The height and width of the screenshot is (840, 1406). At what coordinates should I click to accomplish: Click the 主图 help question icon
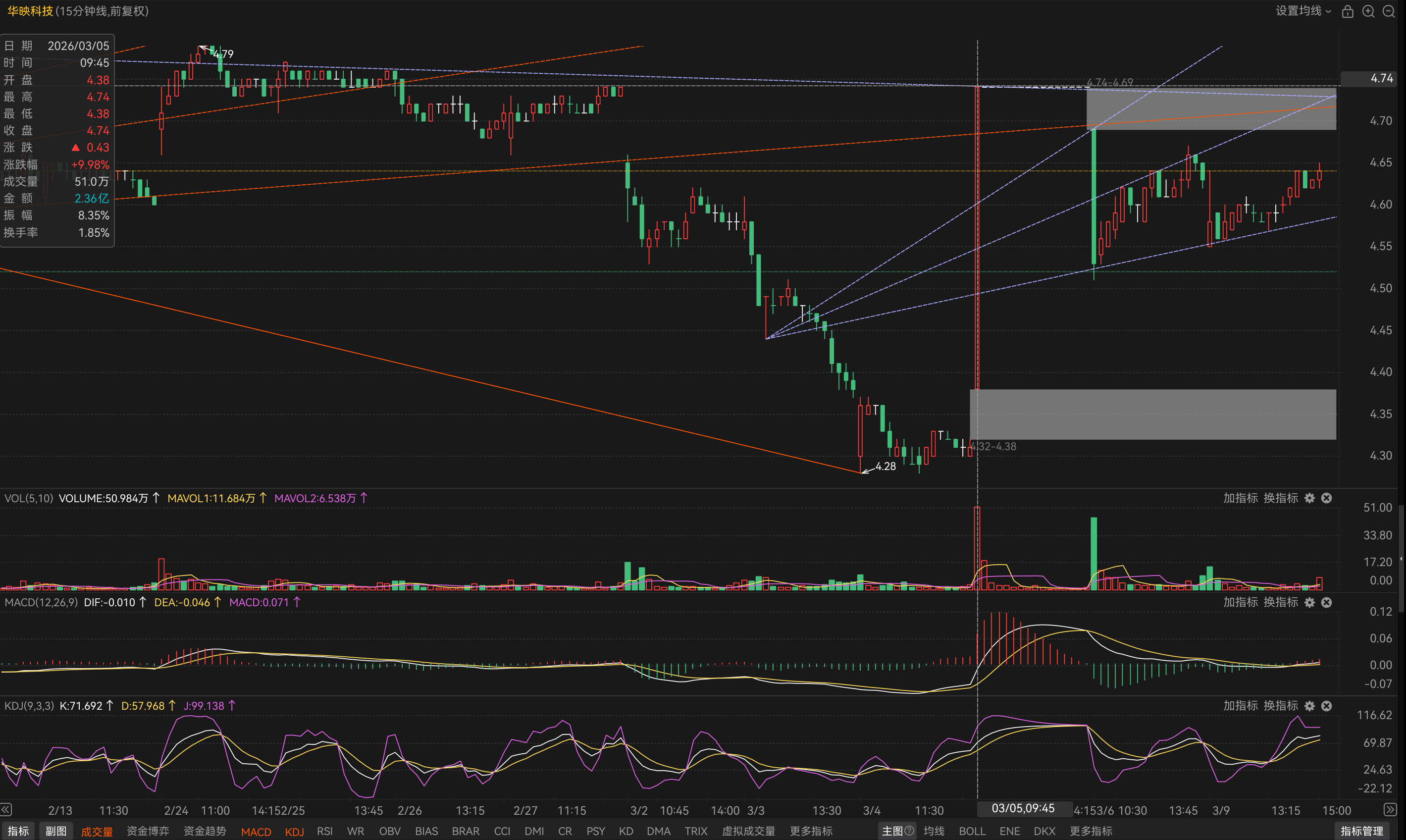[909, 831]
